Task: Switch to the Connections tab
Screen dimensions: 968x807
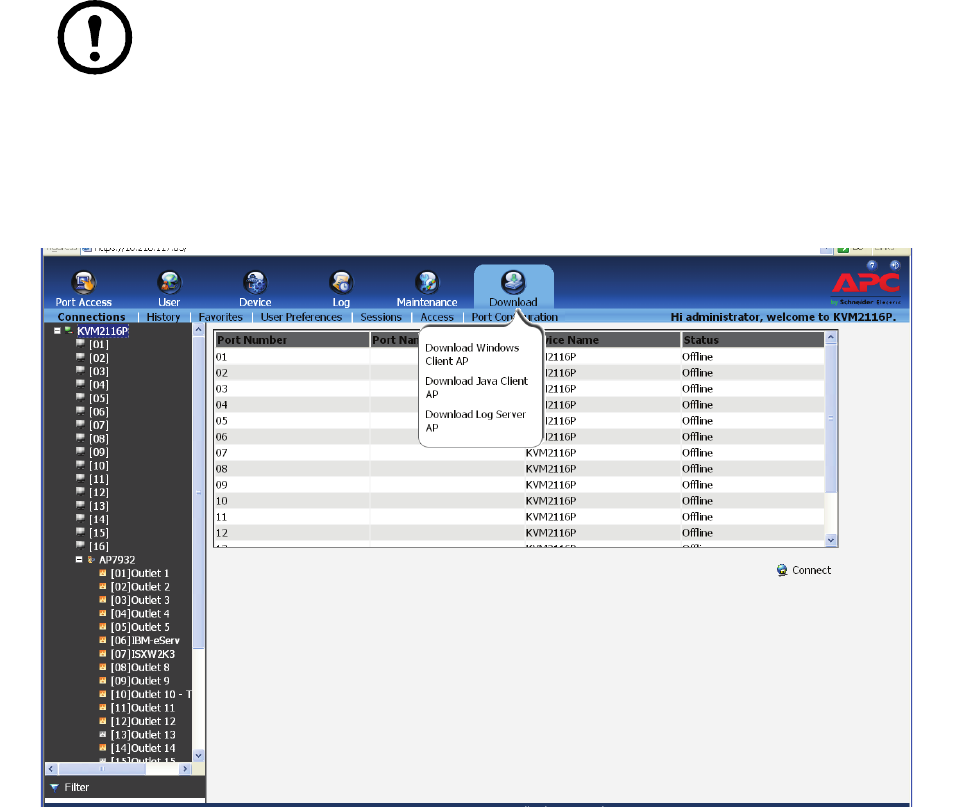Action: pos(91,317)
